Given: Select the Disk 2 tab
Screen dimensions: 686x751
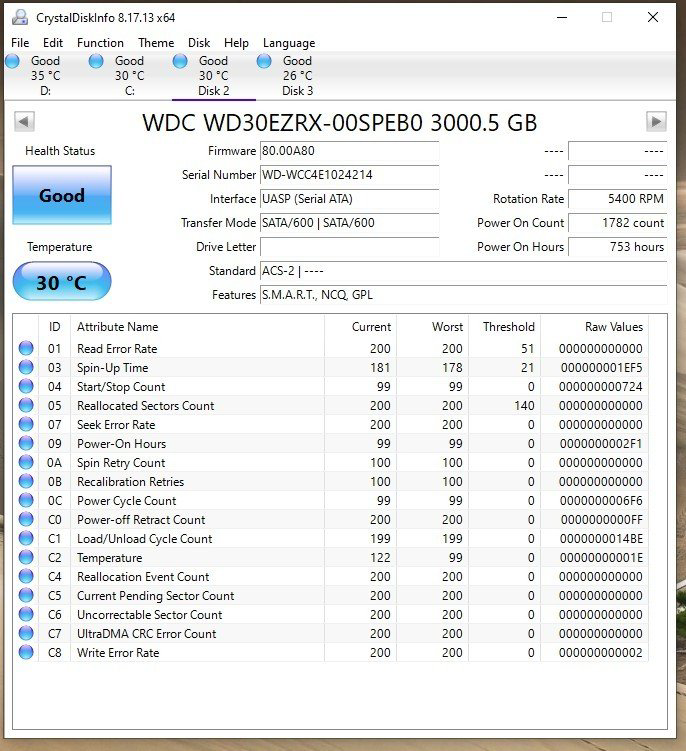Looking at the screenshot, I should click(214, 76).
